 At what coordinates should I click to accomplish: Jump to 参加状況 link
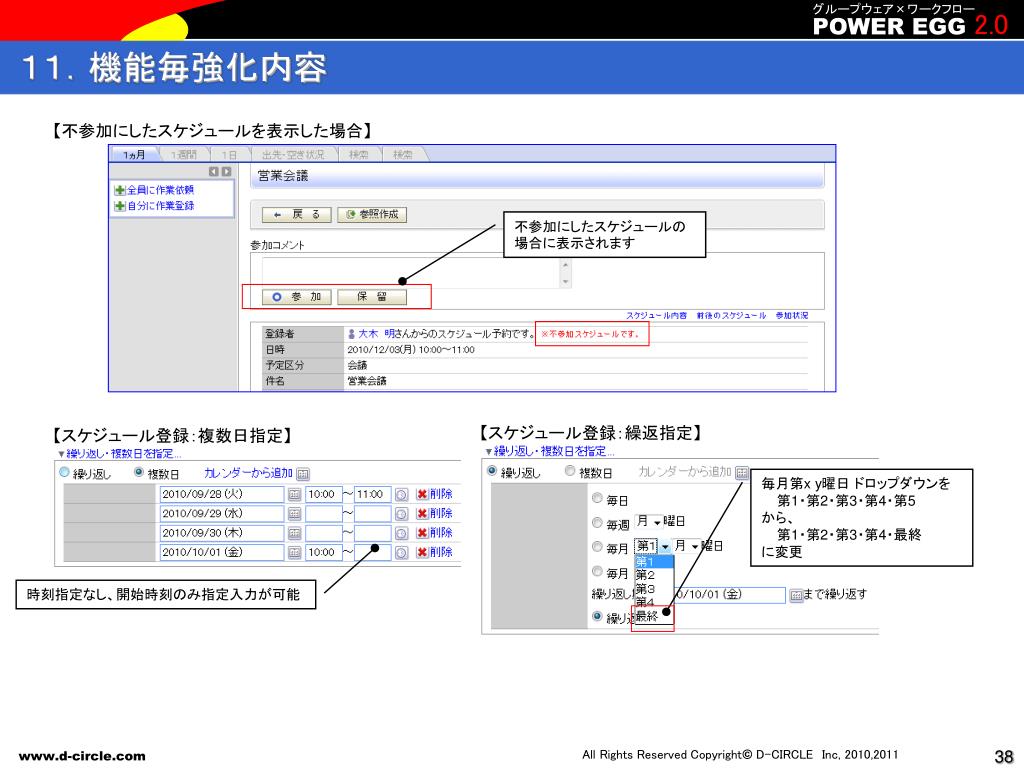point(792,315)
